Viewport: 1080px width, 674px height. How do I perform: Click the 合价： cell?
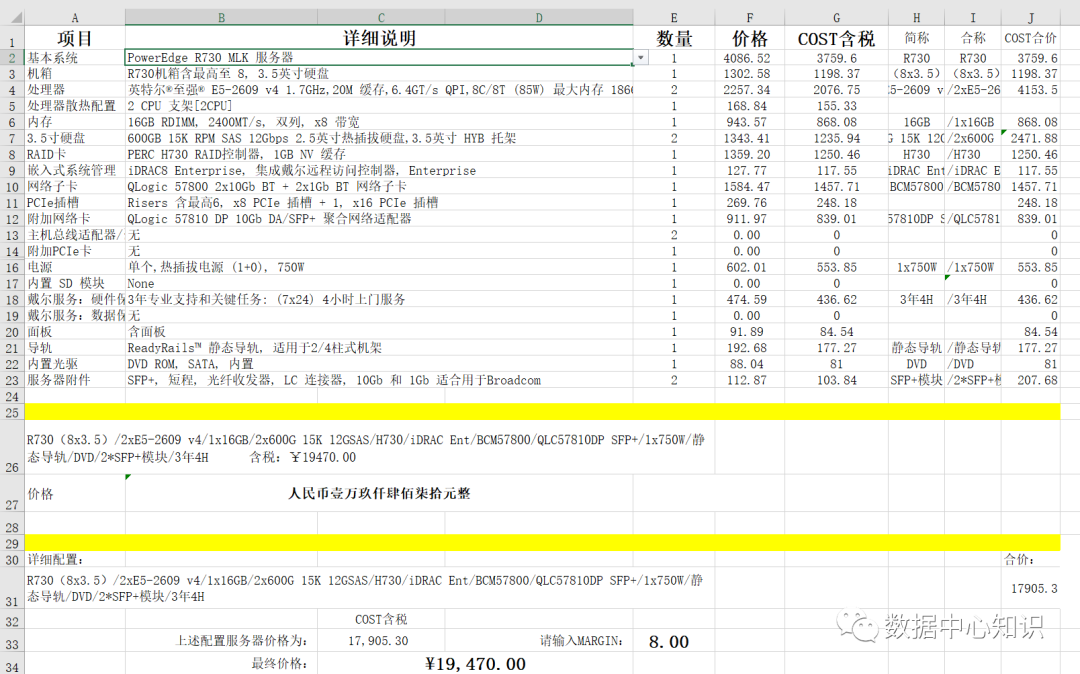(x=1030, y=560)
